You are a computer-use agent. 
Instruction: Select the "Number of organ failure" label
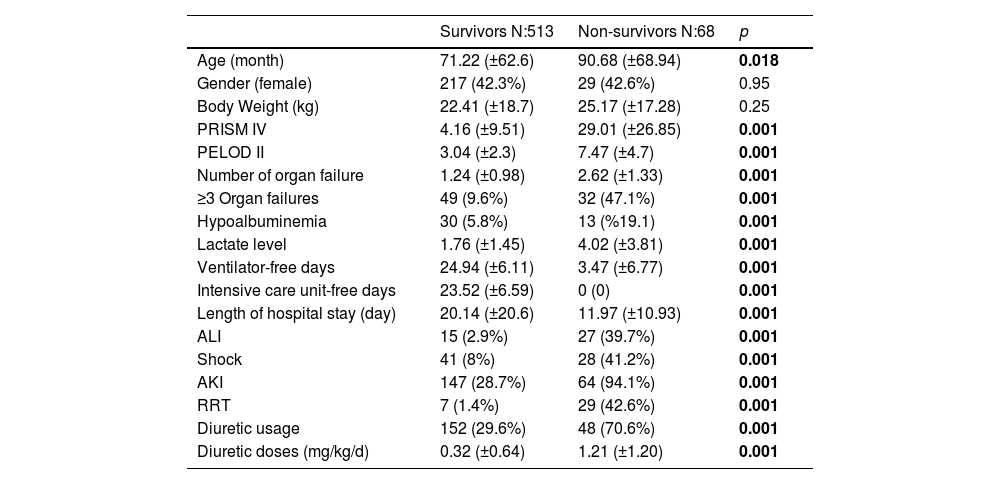[280, 175]
